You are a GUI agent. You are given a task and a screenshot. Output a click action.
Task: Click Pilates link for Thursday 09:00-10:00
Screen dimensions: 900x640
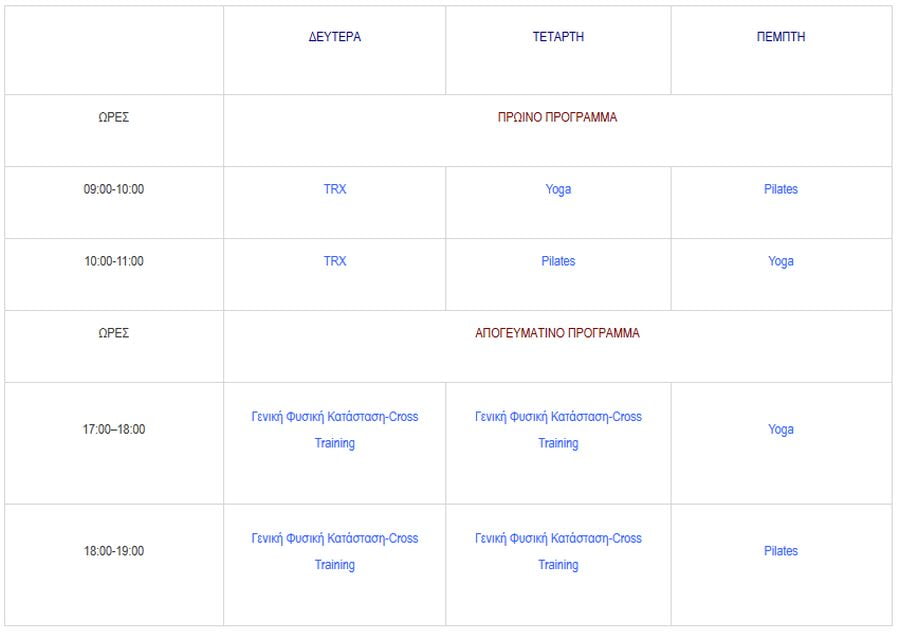pos(781,189)
